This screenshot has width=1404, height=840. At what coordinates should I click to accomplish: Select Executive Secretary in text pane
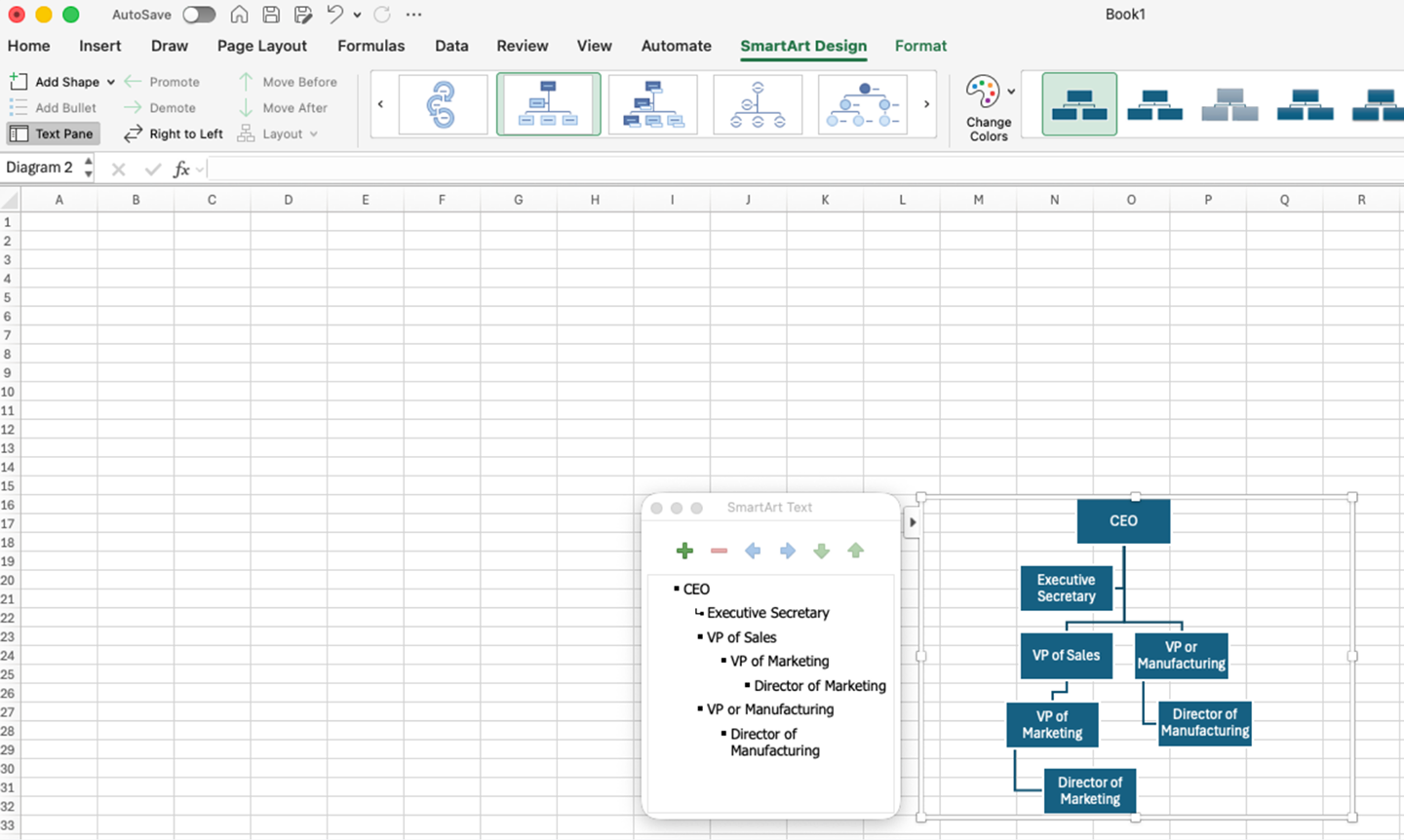point(768,613)
